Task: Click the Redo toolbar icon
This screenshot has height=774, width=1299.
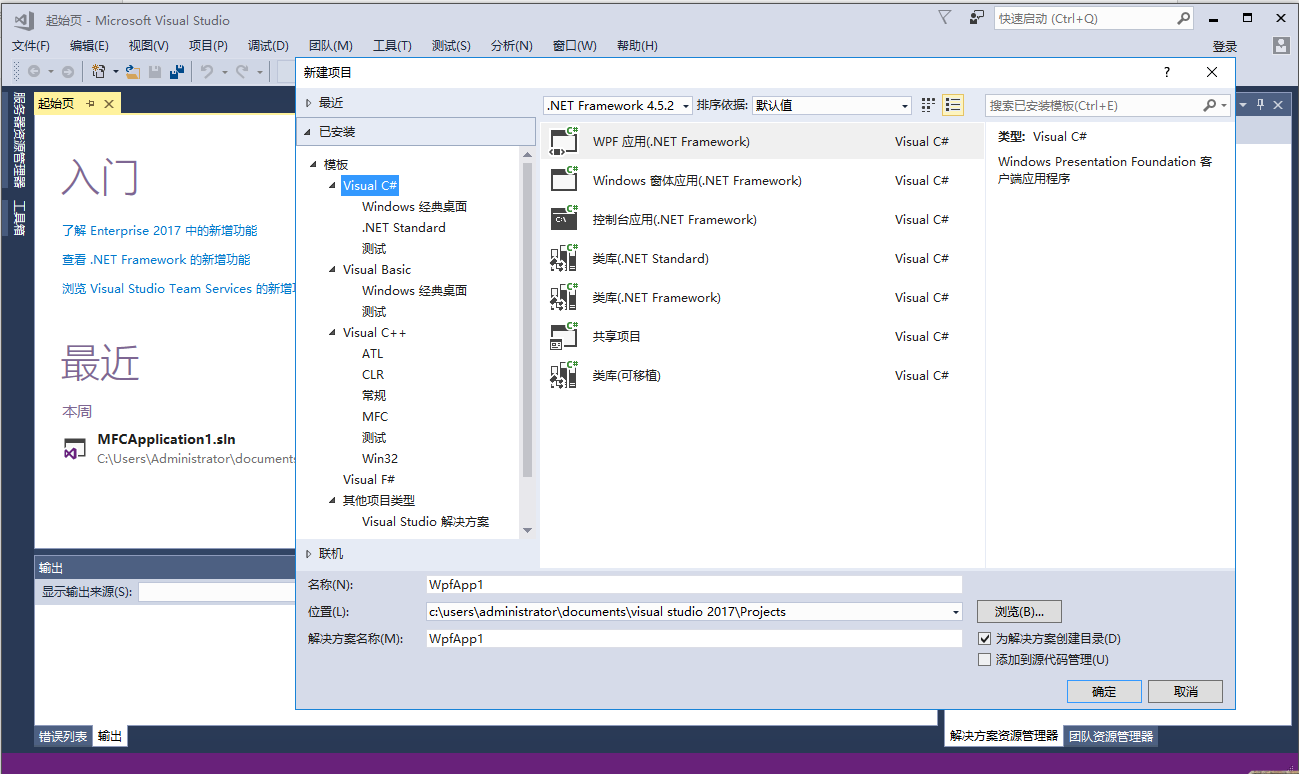Action: click(241, 71)
